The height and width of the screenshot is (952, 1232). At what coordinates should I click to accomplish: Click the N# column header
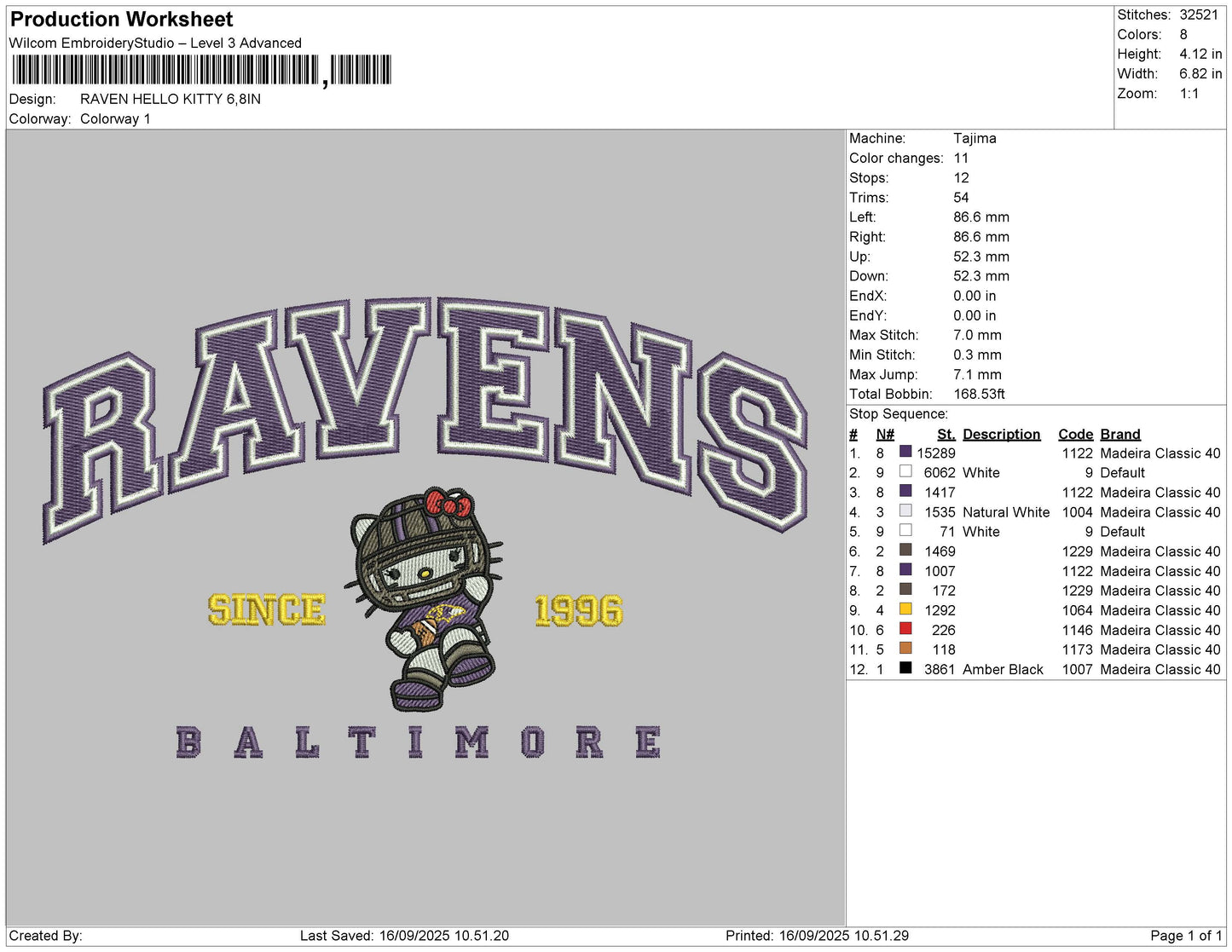point(885,434)
